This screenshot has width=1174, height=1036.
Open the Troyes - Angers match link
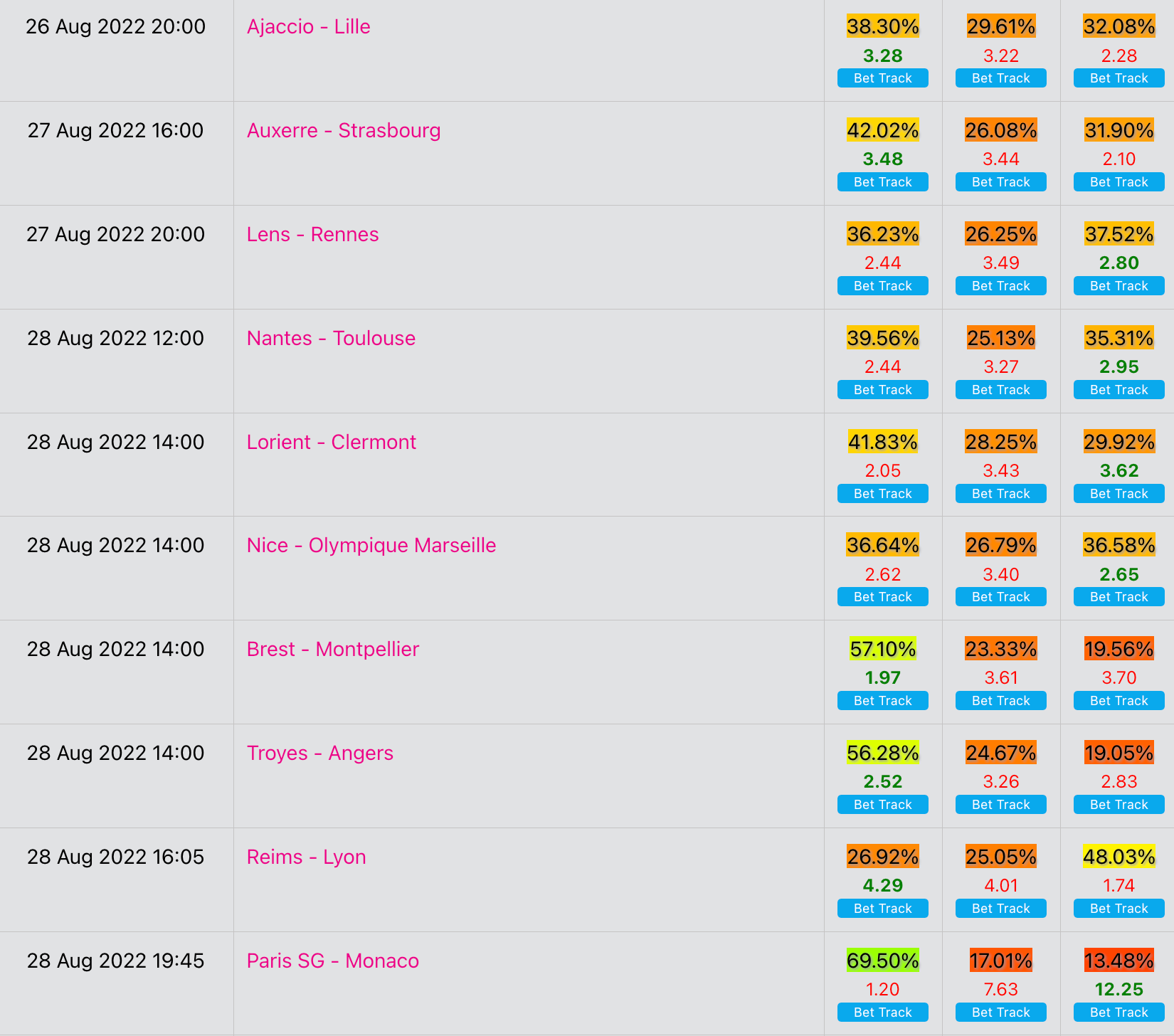point(319,754)
